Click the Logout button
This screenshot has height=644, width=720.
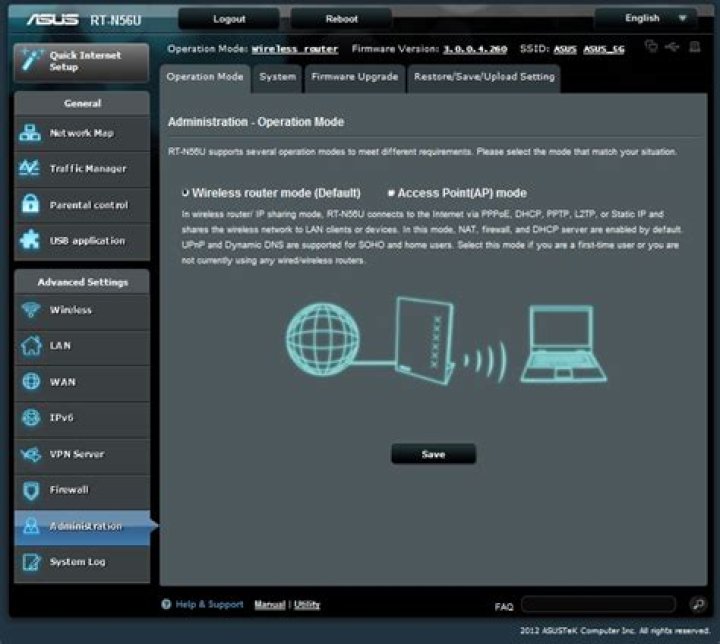click(x=229, y=19)
